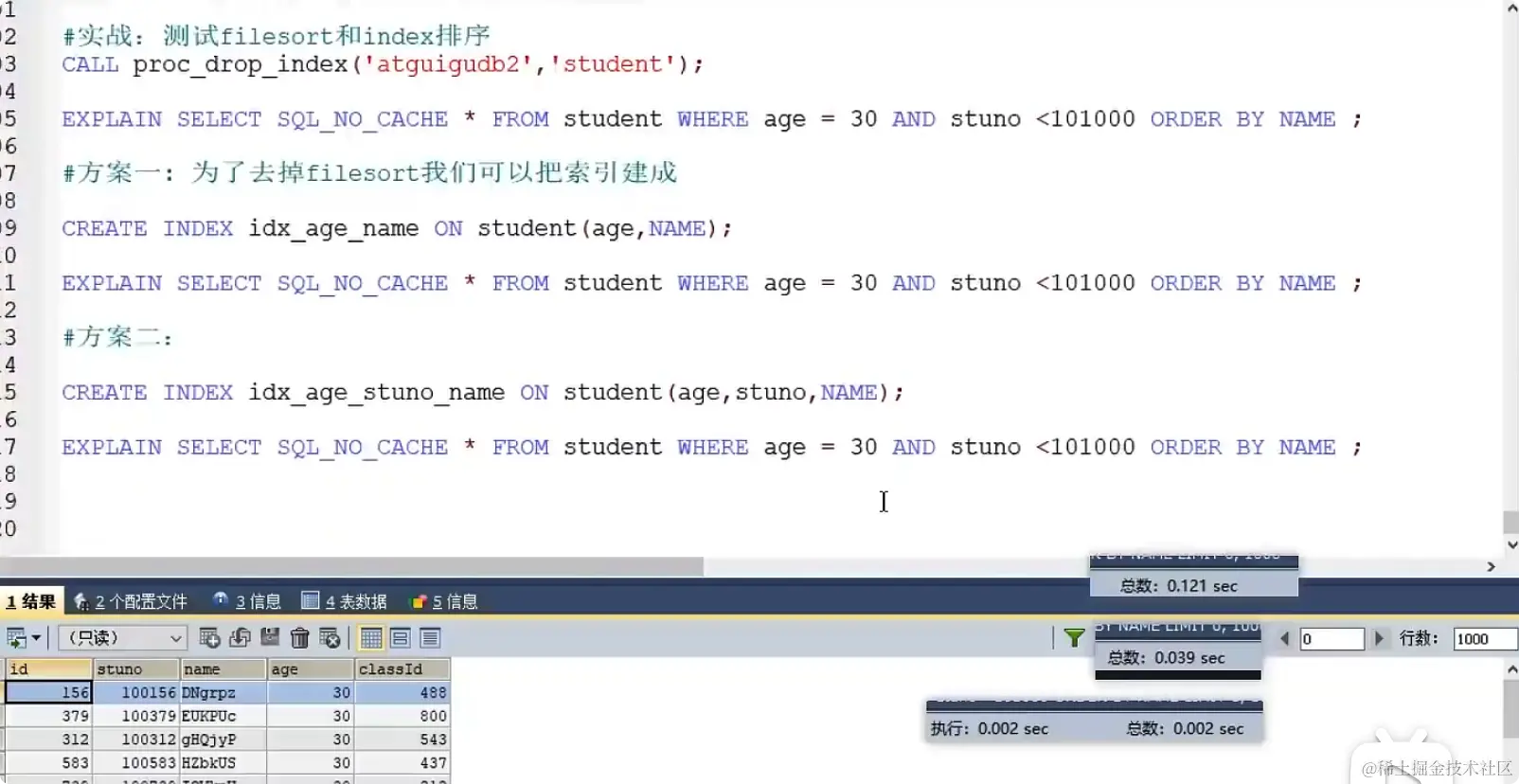Click the save changes floppy icon
The image size is (1519, 784).
pos(270,637)
